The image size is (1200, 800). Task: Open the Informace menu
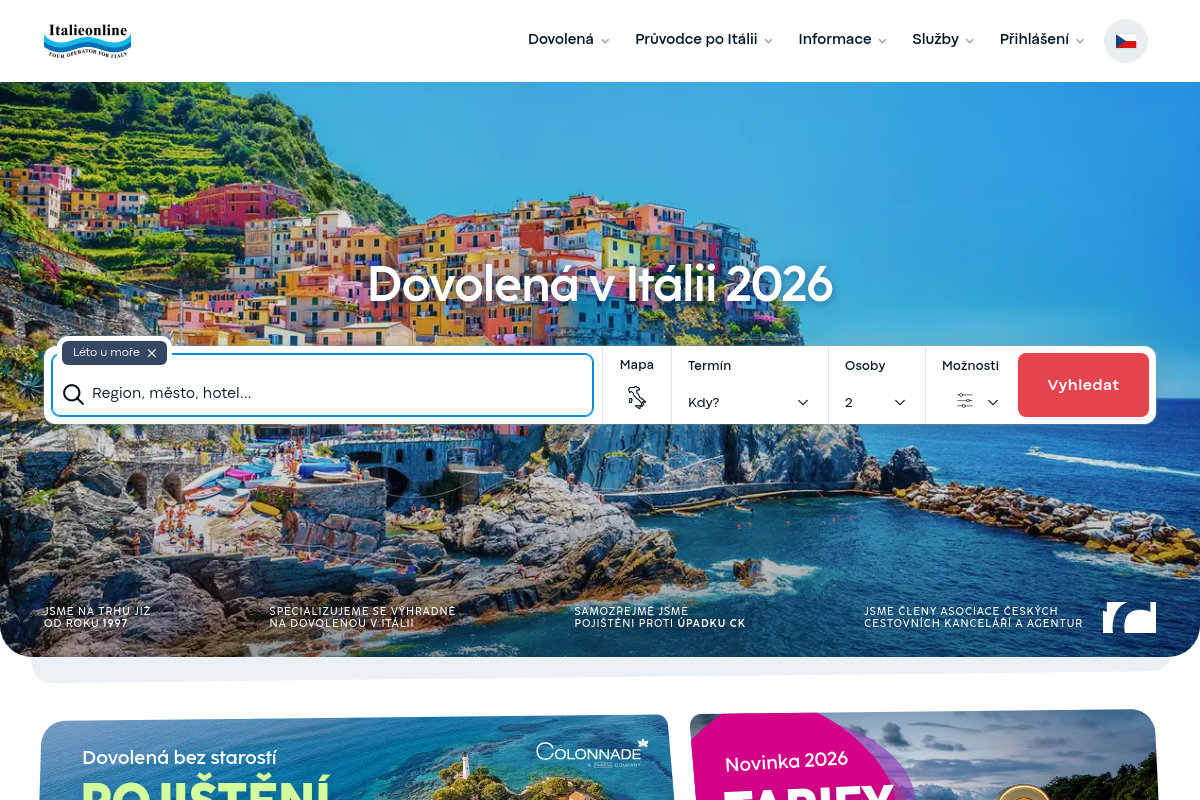(x=842, y=40)
